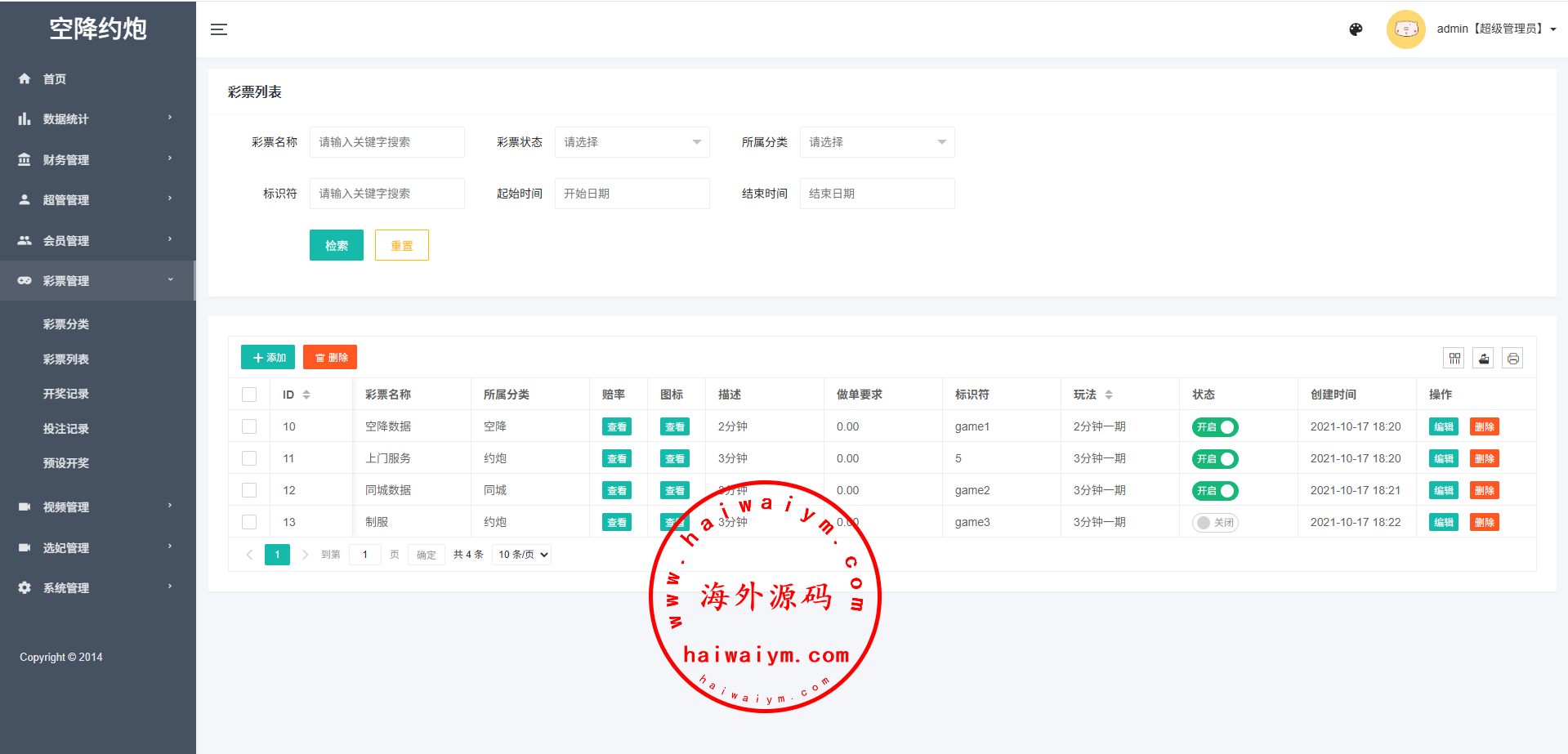Sort the table by ID column
Image resolution: width=1568 pixels, height=754 pixels.
(306, 395)
